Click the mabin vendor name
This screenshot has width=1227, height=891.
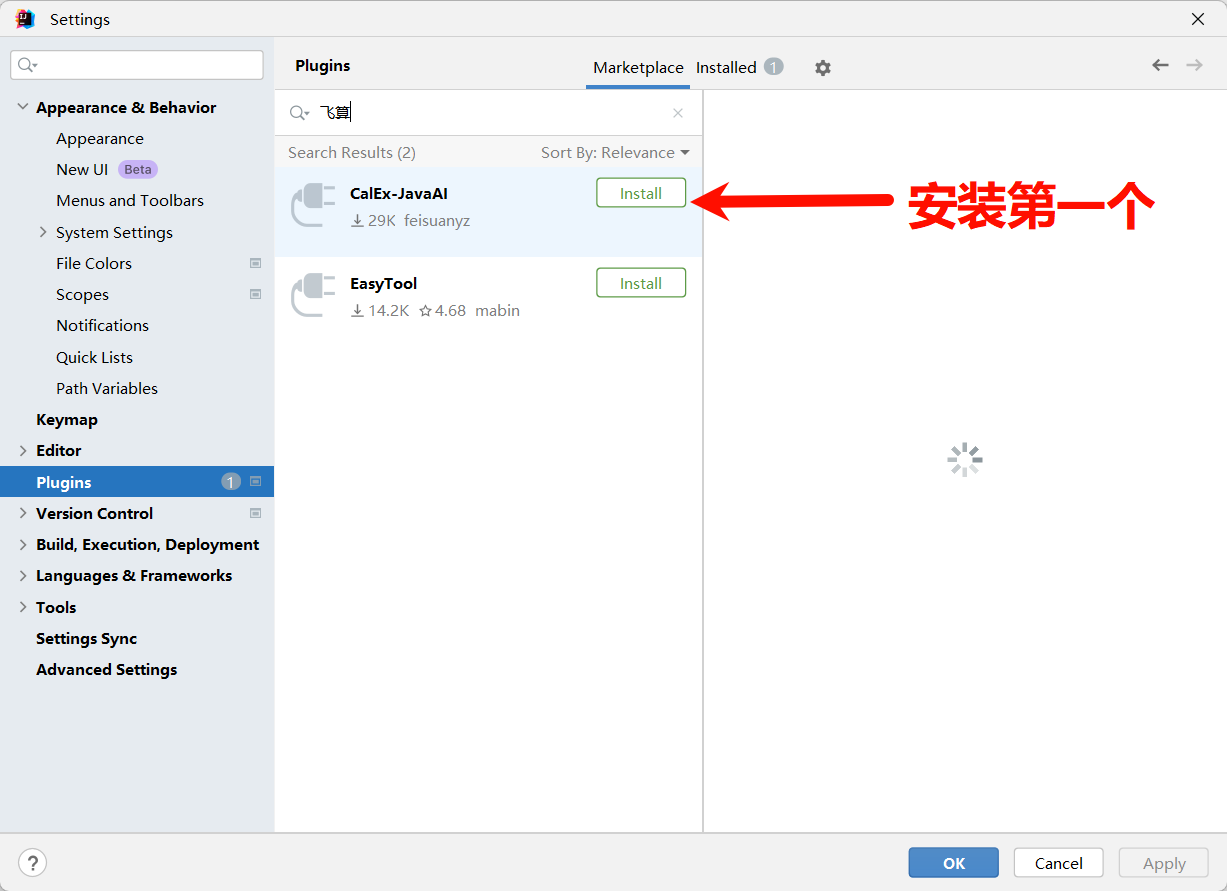coord(497,310)
